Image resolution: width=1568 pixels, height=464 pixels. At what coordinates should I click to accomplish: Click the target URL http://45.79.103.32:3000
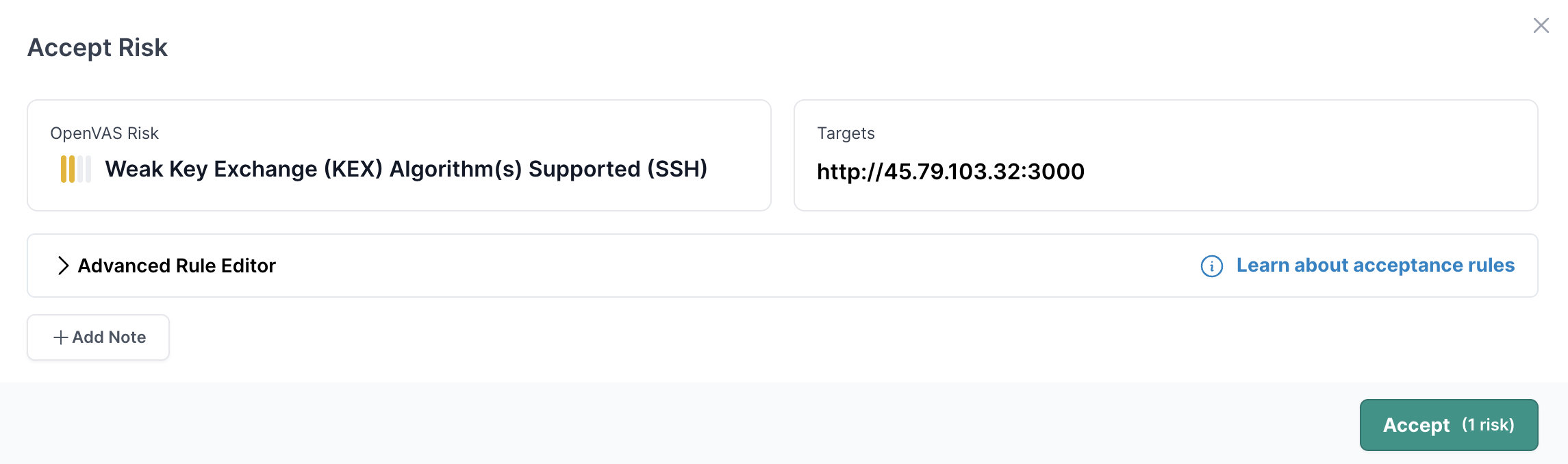click(950, 171)
